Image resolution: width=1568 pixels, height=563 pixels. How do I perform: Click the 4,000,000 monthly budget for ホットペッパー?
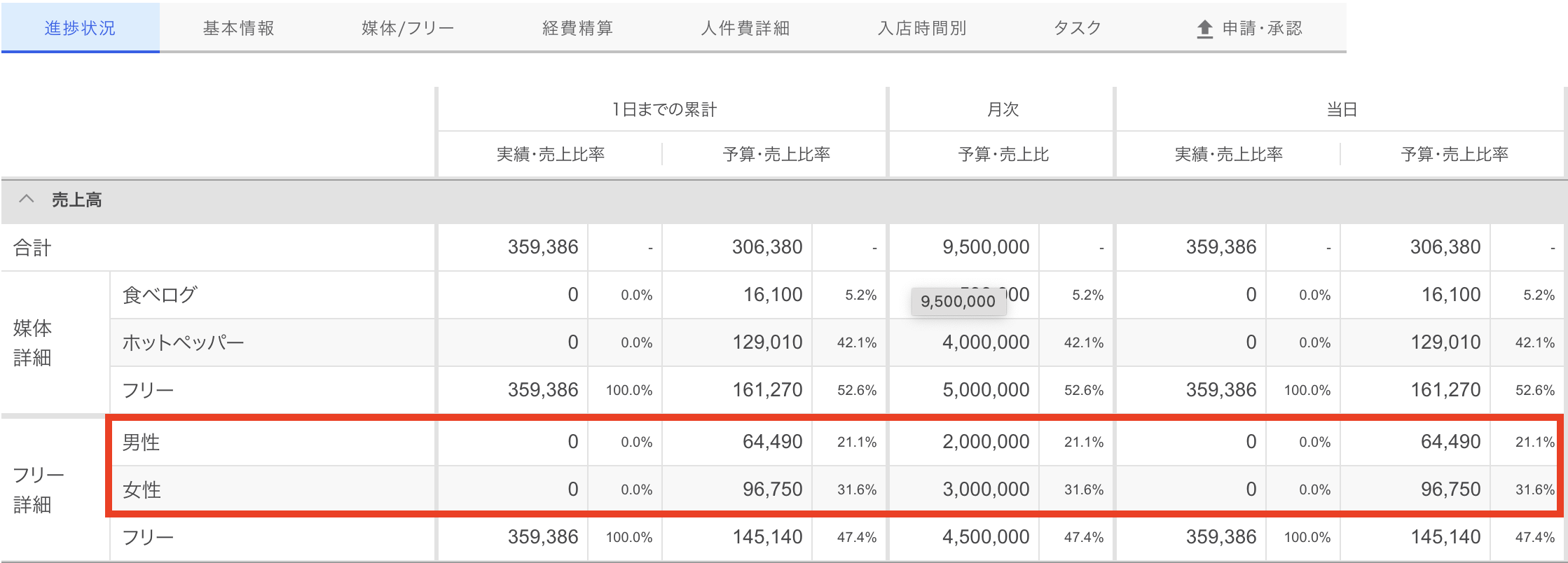point(985,342)
